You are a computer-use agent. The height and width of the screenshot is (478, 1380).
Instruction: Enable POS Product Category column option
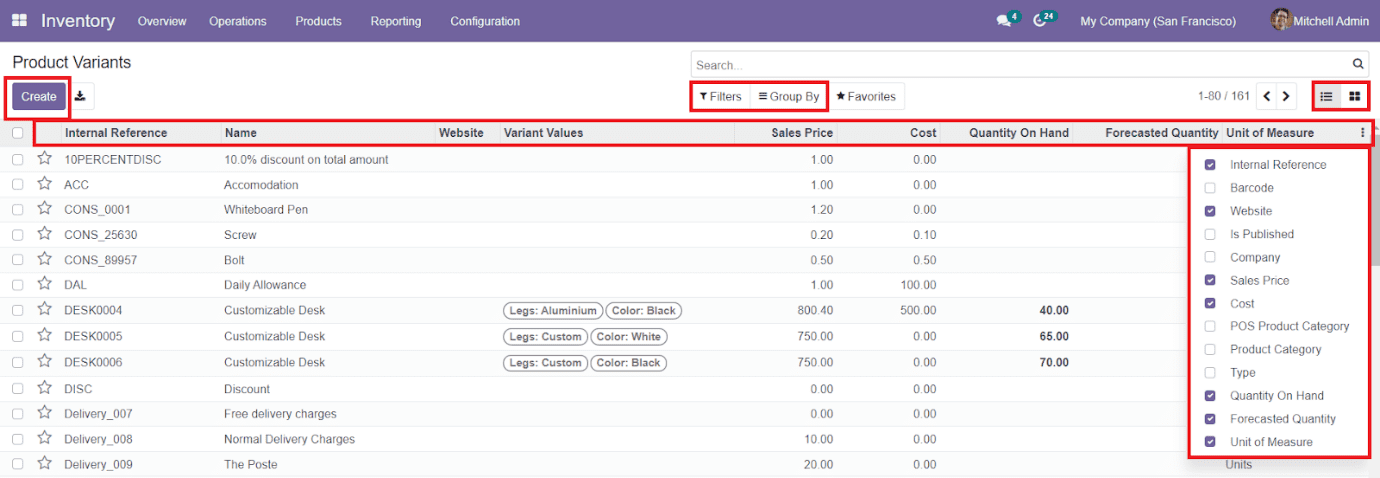coord(1211,326)
